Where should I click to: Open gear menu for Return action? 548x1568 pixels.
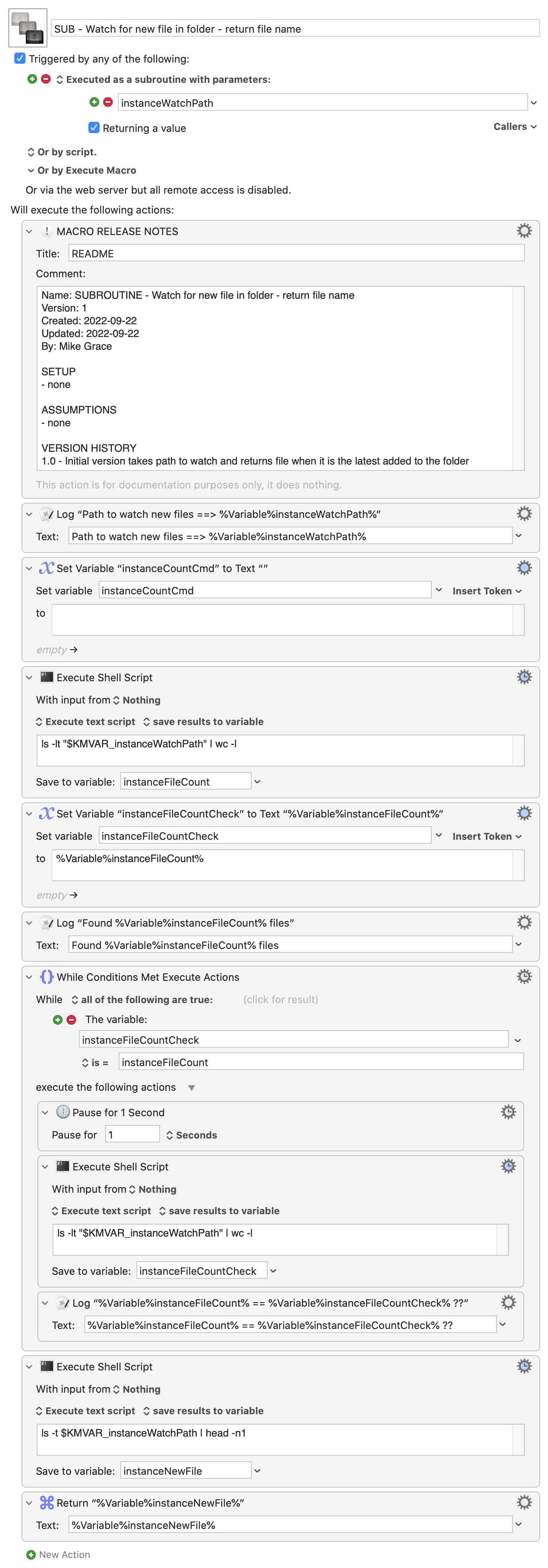524,1501
